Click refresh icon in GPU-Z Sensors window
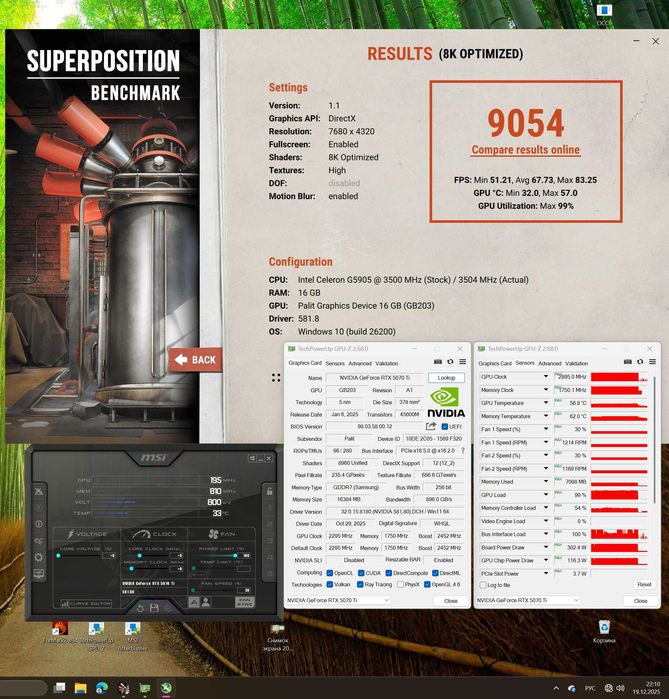This screenshot has width=669, height=699. (x=640, y=362)
